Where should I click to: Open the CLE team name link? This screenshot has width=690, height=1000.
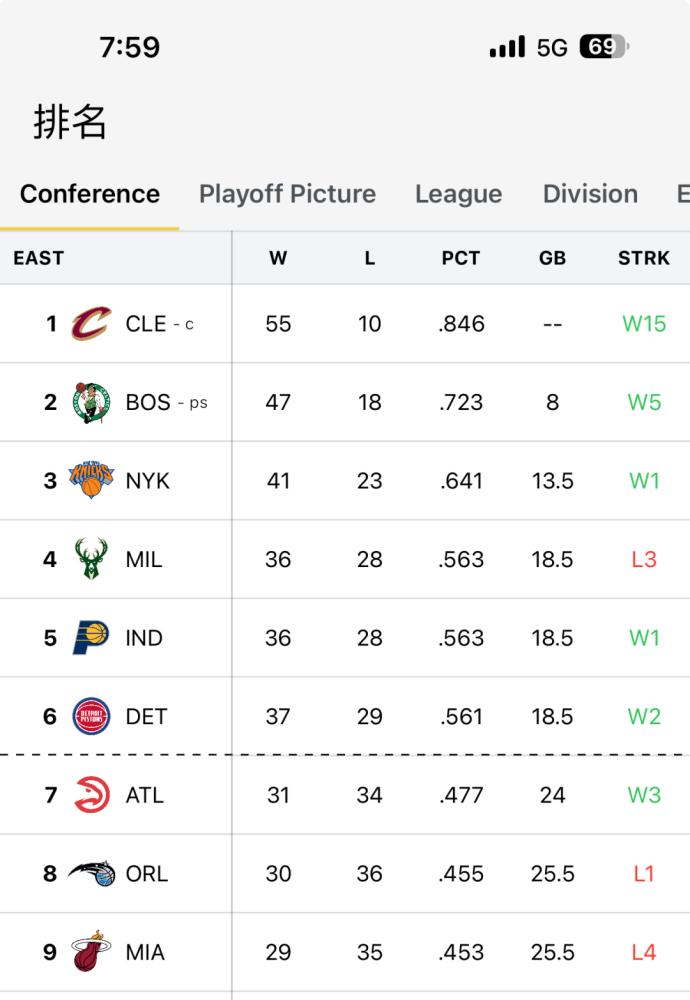tap(146, 324)
